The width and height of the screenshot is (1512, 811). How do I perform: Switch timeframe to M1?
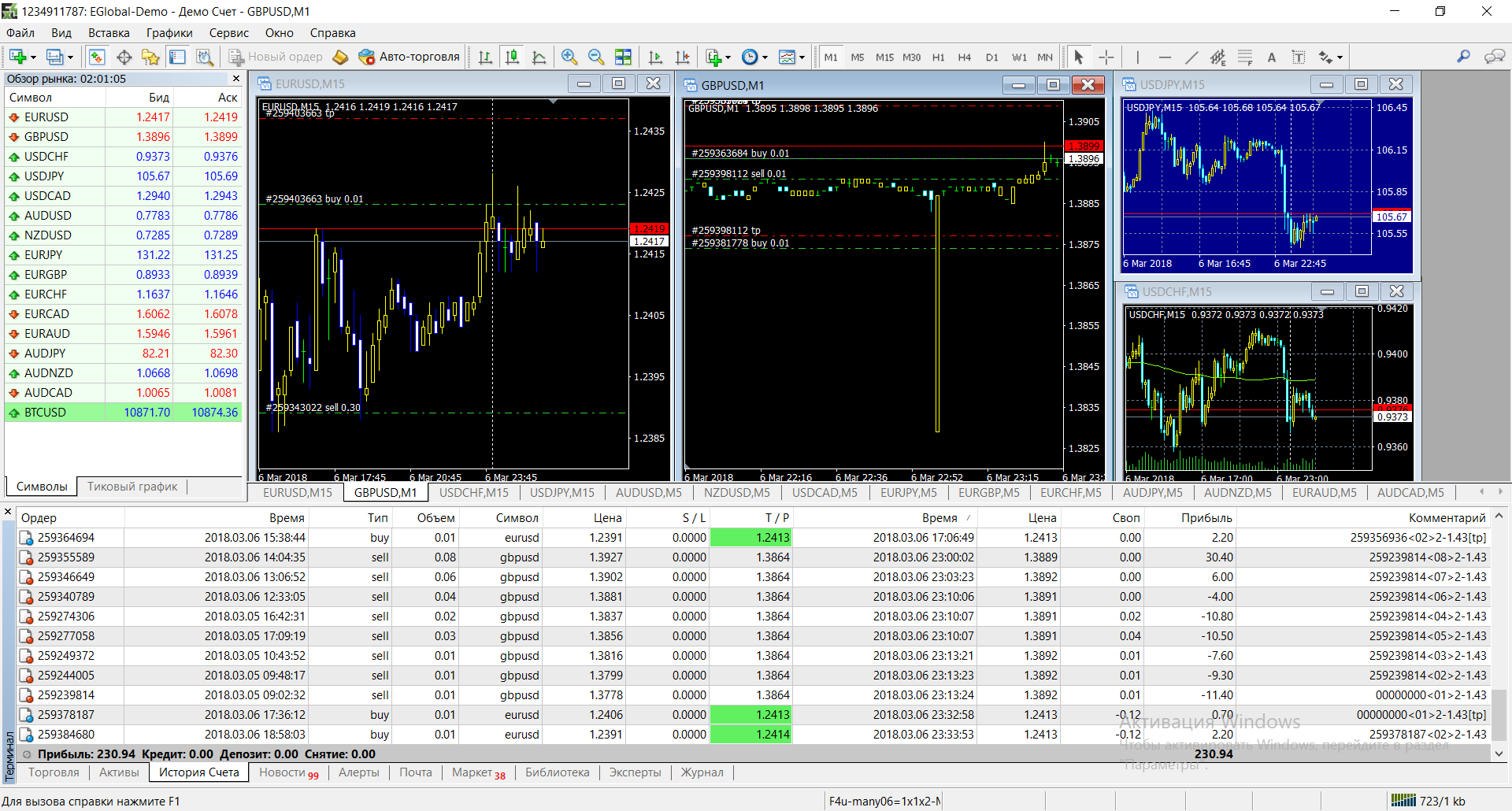pyautogui.click(x=831, y=57)
